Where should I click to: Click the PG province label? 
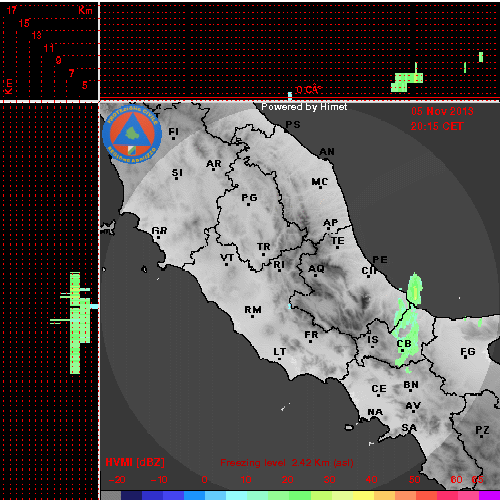coord(249,198)
